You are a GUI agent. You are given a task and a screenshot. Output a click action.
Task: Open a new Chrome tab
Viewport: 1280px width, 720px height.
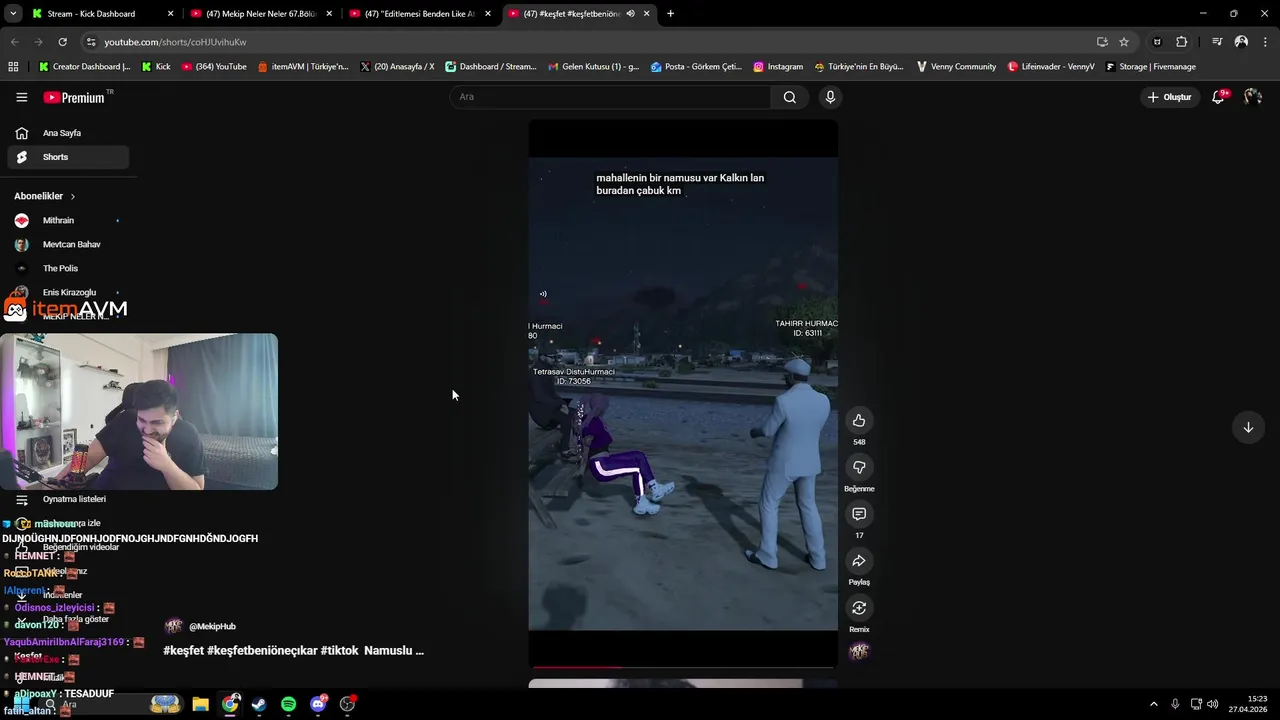[670, 14]
